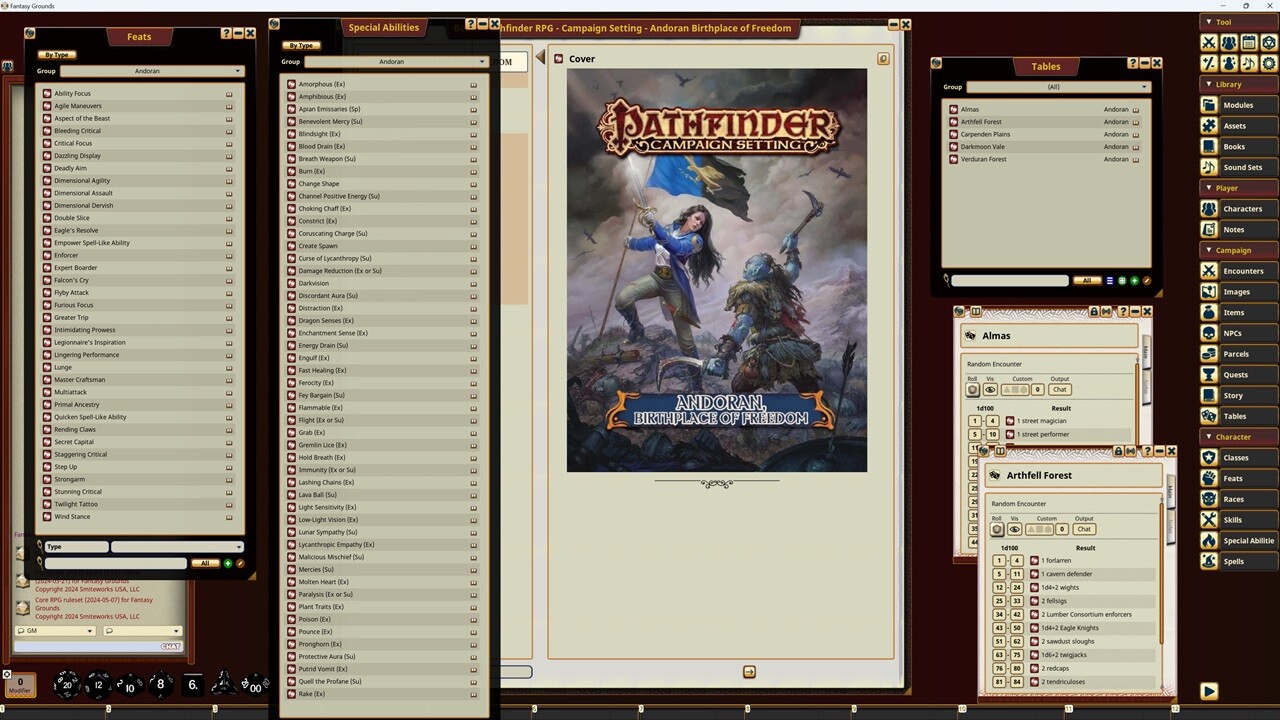Open the Assets library

1234,126
